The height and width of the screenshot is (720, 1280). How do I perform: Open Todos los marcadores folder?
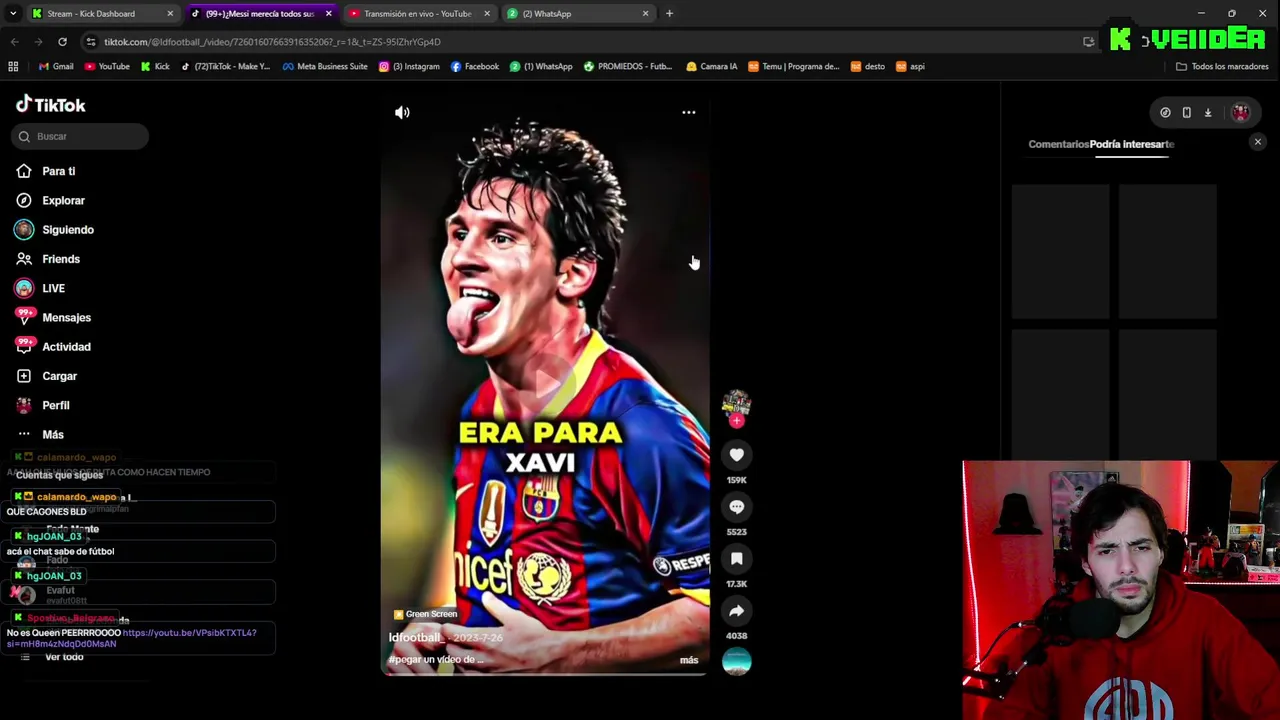coord(1222,67)
